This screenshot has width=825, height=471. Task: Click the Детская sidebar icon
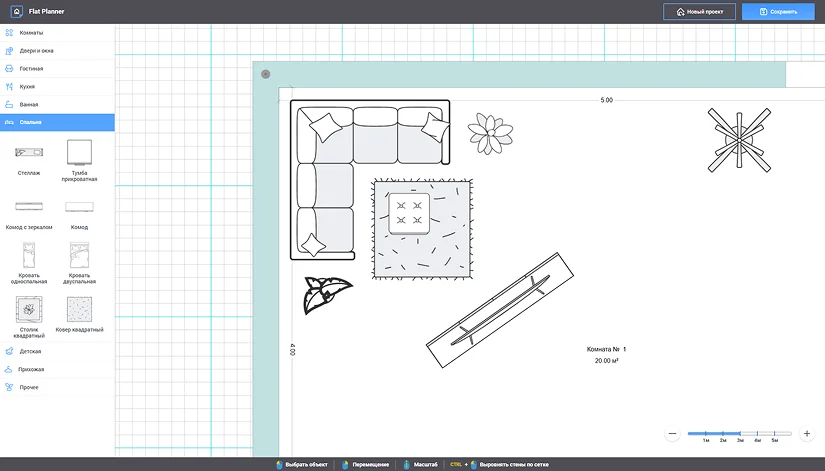9,351
